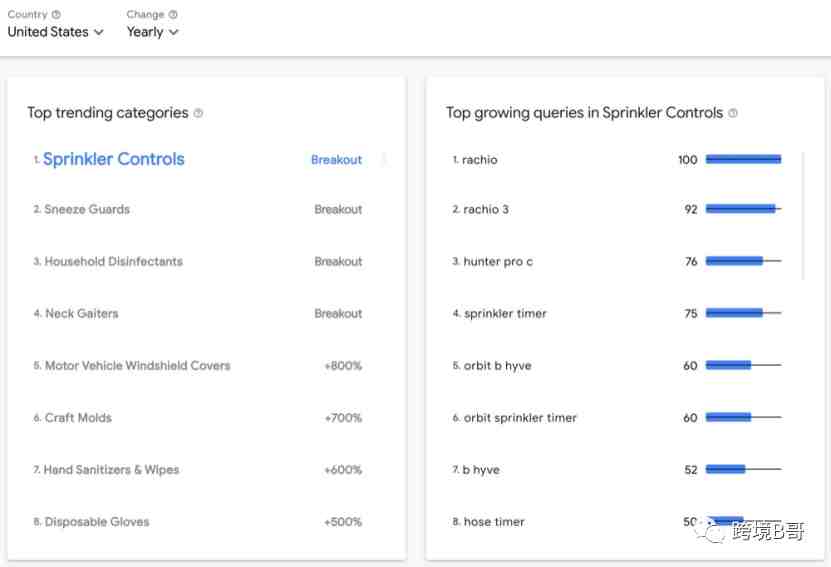Image resolution: width=831 pixels, height=567 pixels.
Task: Click the queries list scrollbar
Action: pyautogui.click(x=803, y=215)
